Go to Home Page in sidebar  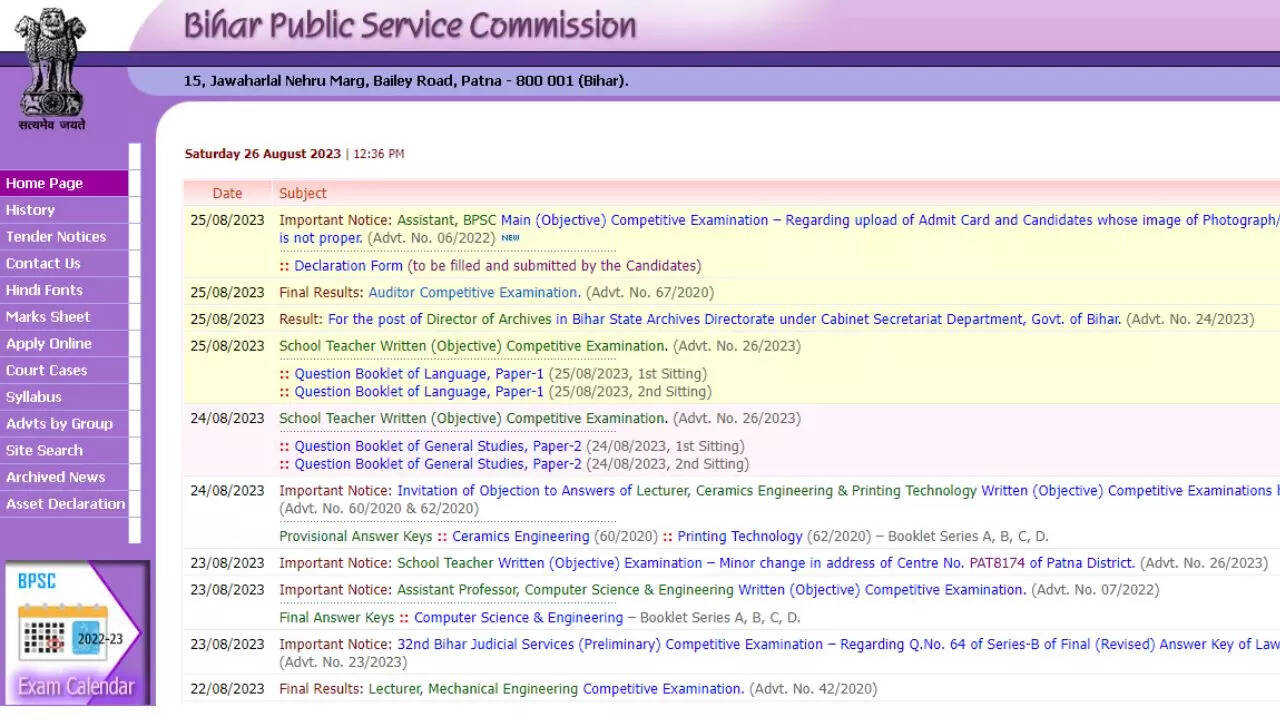(x=45, y=183)
